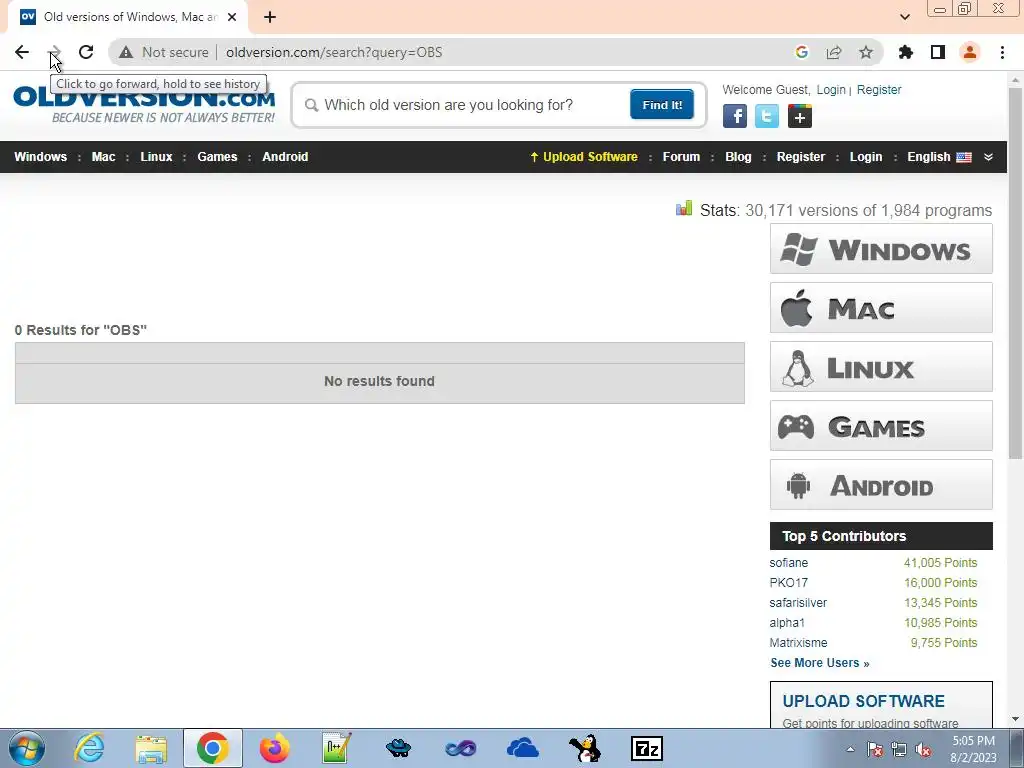Toggle the browser side panel
The height and width of the screenshot is (768, 1024).
click(938, 52)
